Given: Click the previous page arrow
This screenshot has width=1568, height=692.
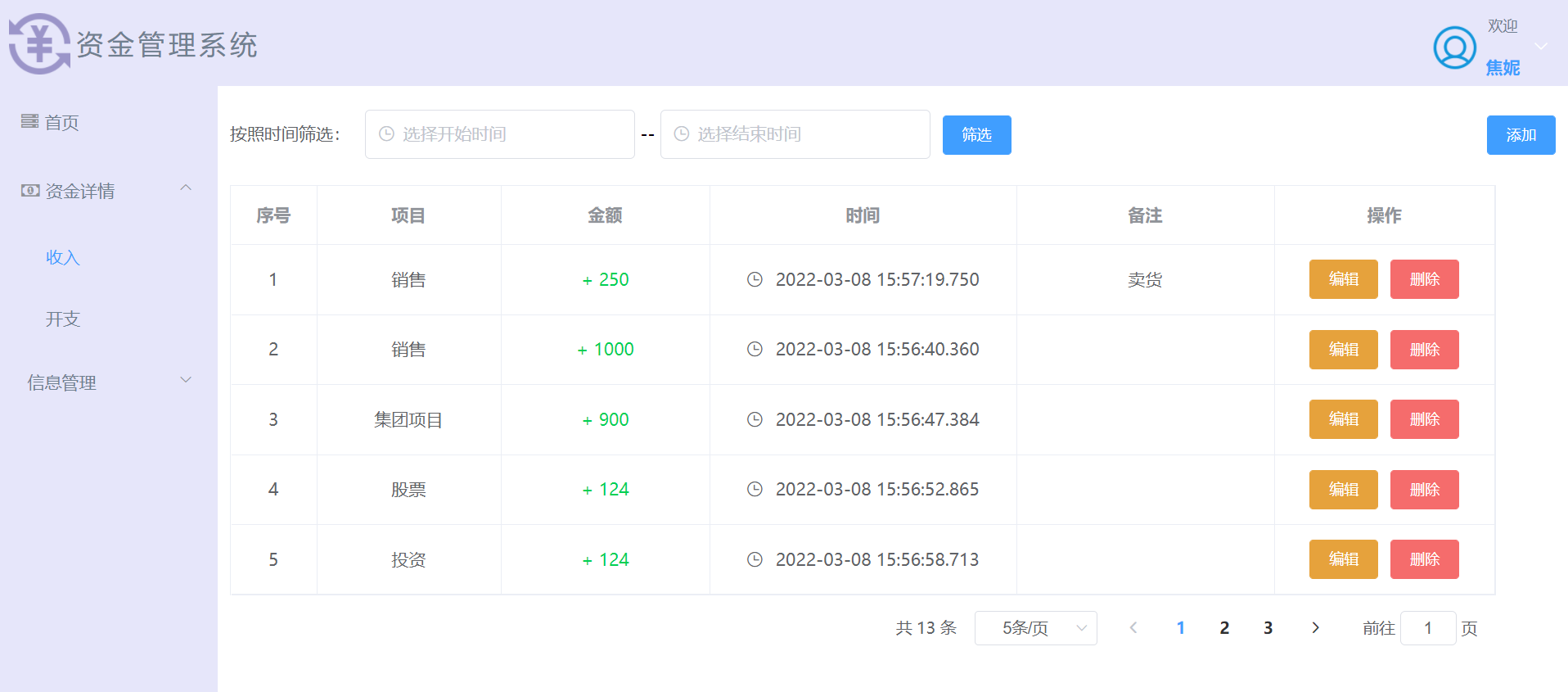Looking at the screenshot, I should (x=1133, y=628).
